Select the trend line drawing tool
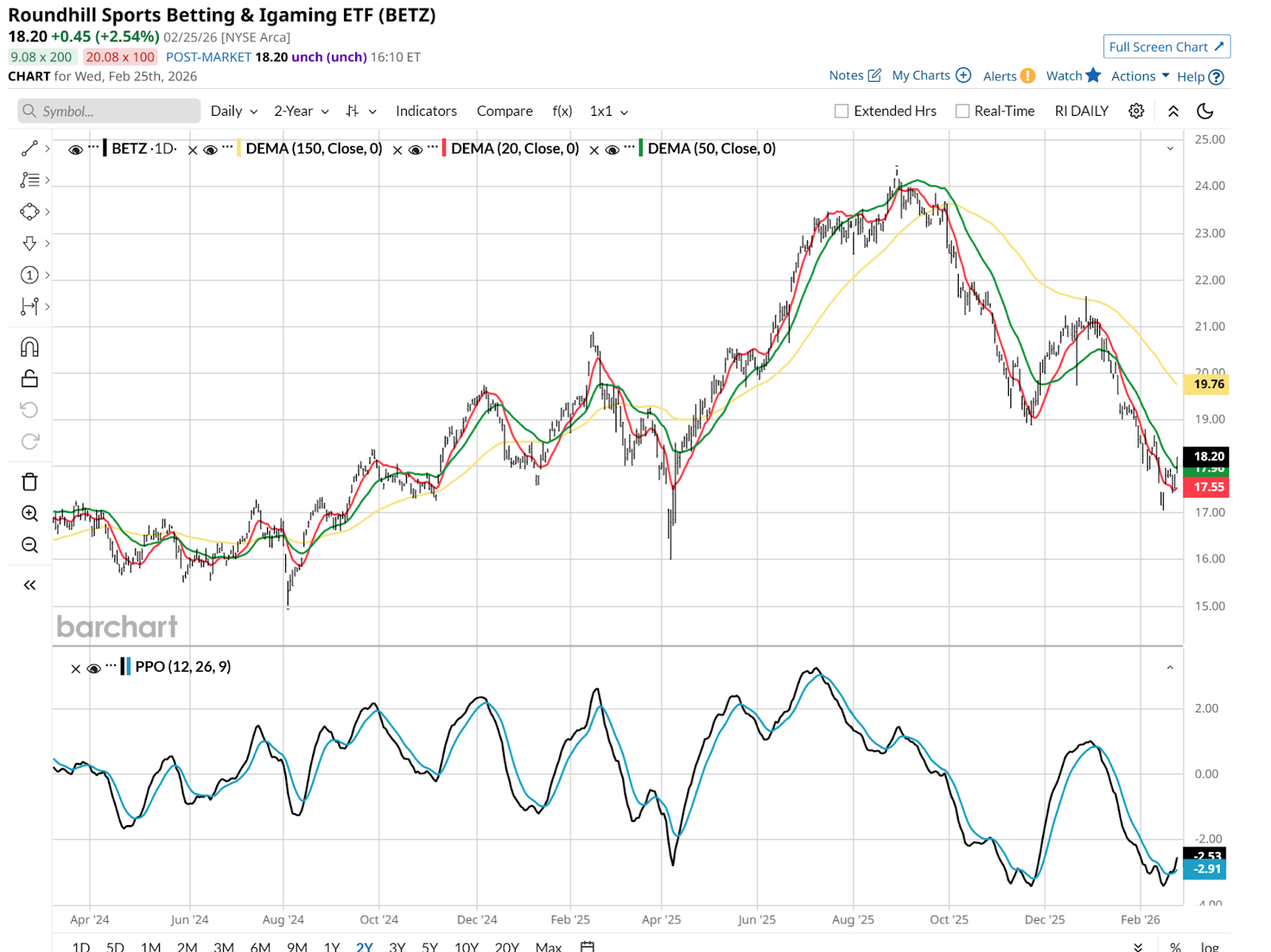This screenshot has height=952, width=1271. click(29, 148)
